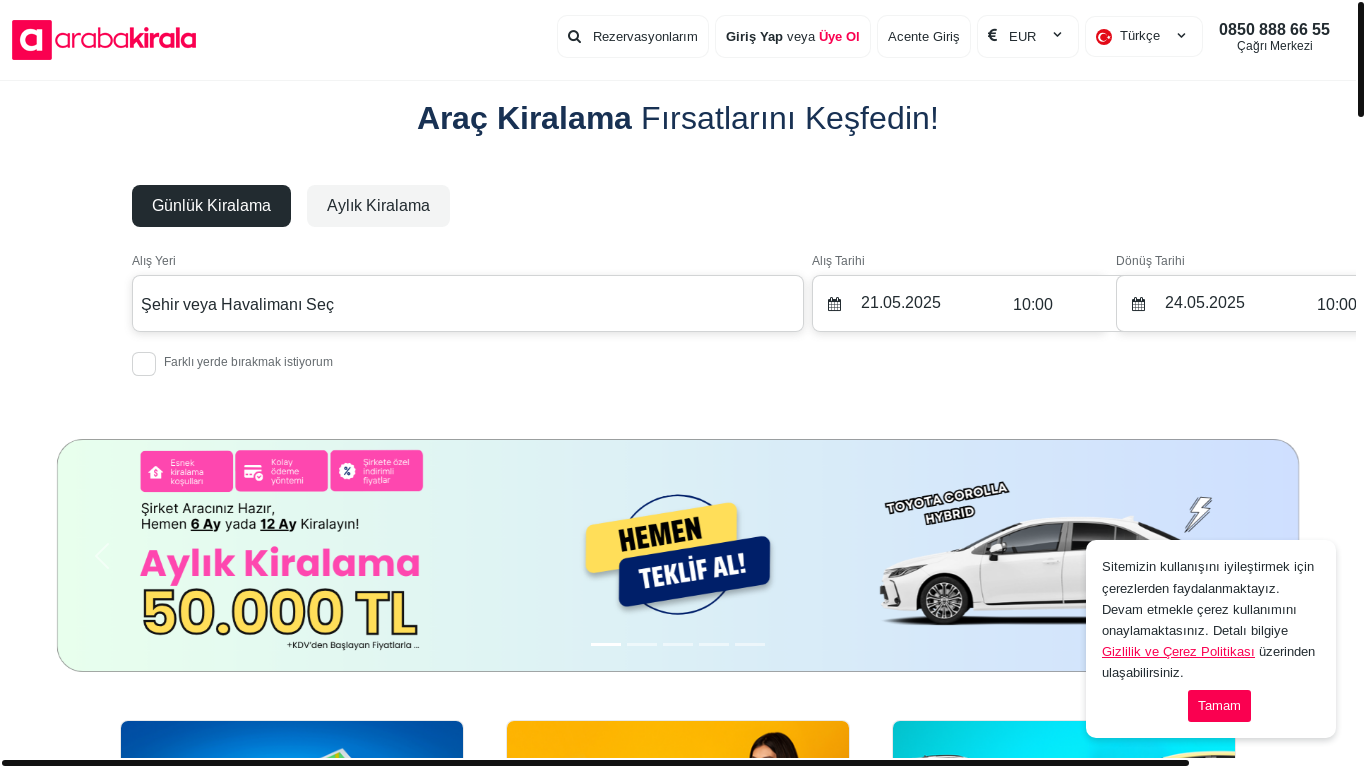The height and width of the screenshot is (768, 1366).
Task: Click the horizontal scrollbar at page bottom
Action: coord(595,763)
